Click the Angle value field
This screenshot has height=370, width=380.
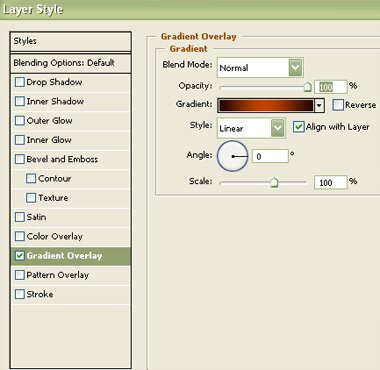tap(270, 156)
